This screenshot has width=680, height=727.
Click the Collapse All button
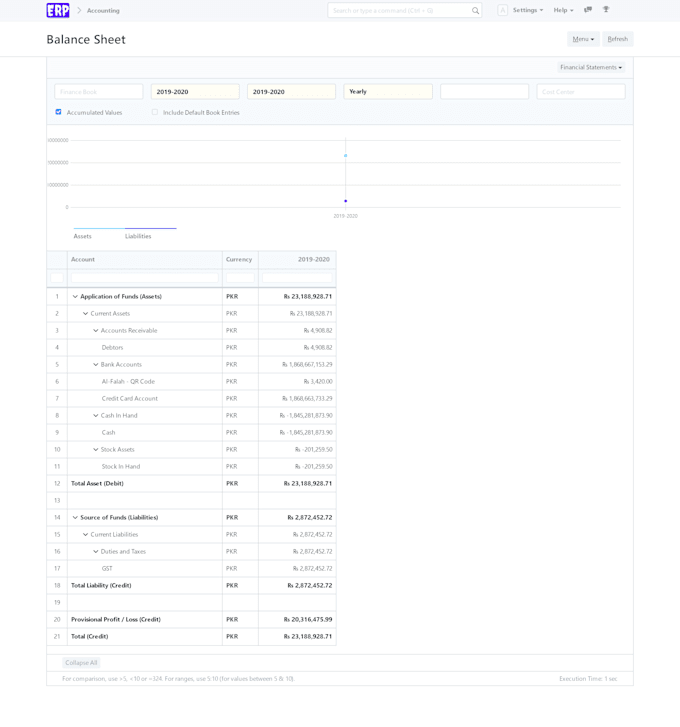coord(81,663)
